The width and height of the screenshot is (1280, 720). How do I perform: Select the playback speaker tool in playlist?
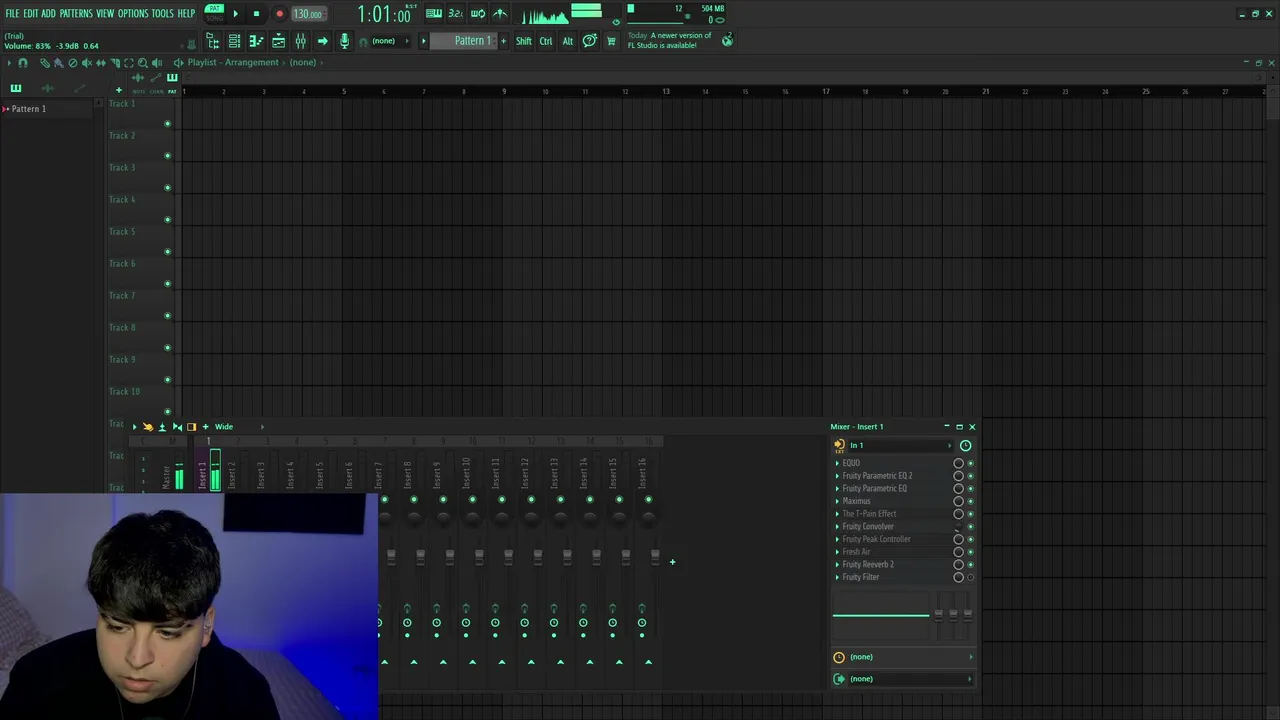pyautogui.click(x=157, y=62)
